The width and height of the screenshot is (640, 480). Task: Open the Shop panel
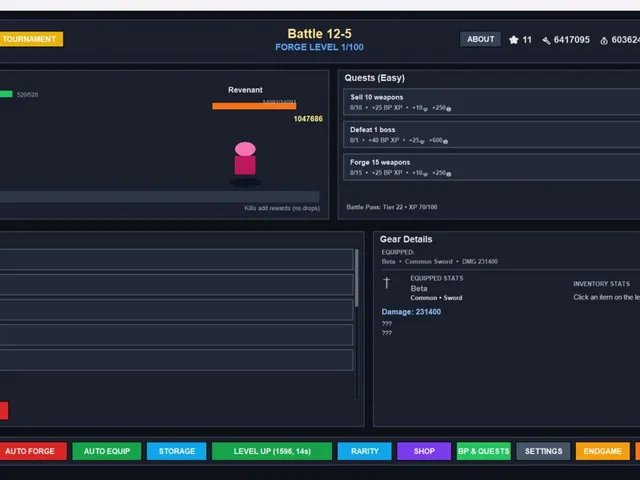424,451
